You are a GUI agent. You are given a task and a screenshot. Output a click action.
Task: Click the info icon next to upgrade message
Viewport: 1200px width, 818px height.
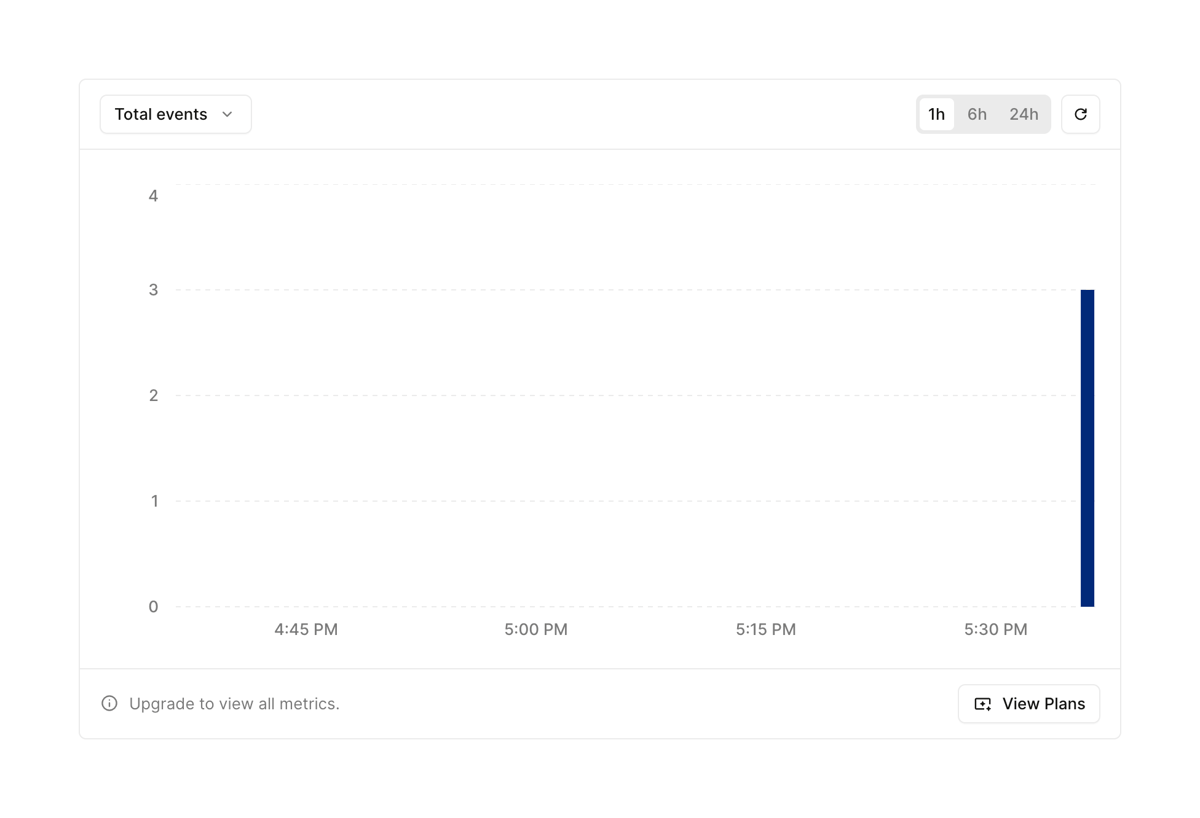pyautogui.click(x=108, y=703)
